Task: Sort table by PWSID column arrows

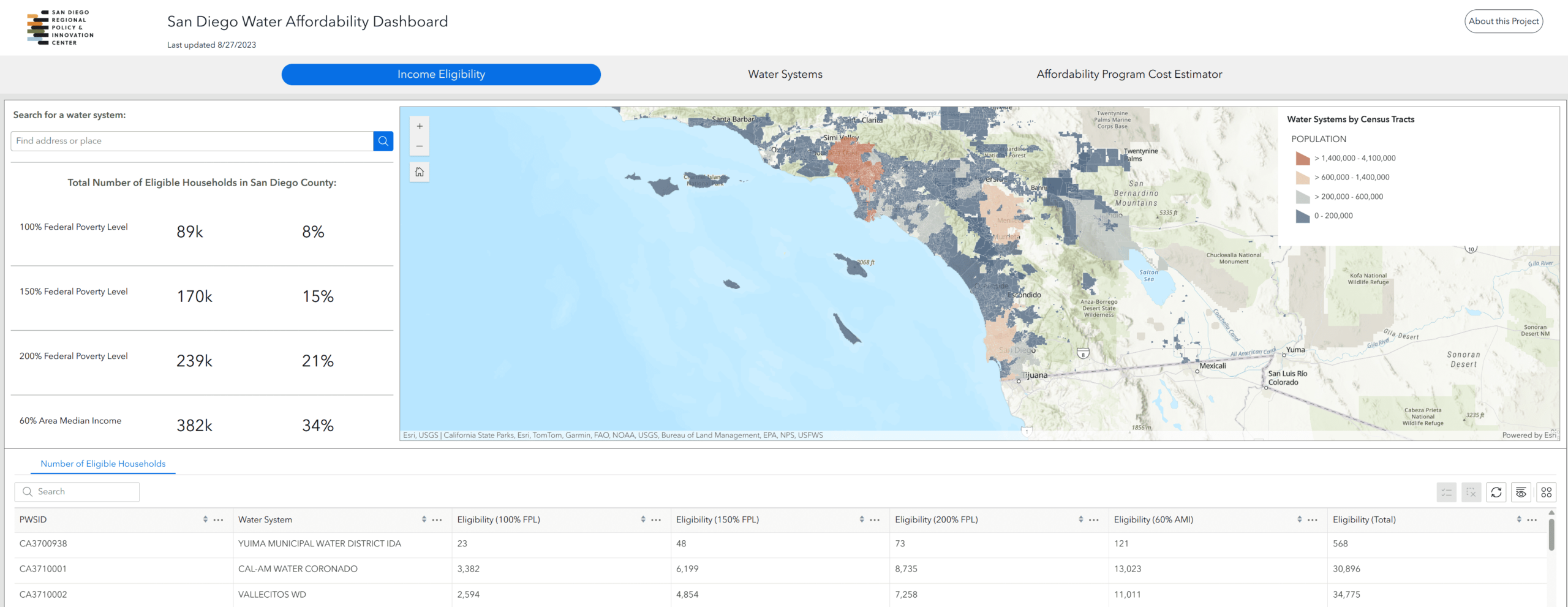Action: pyautogui.click(x=205, y=519)
